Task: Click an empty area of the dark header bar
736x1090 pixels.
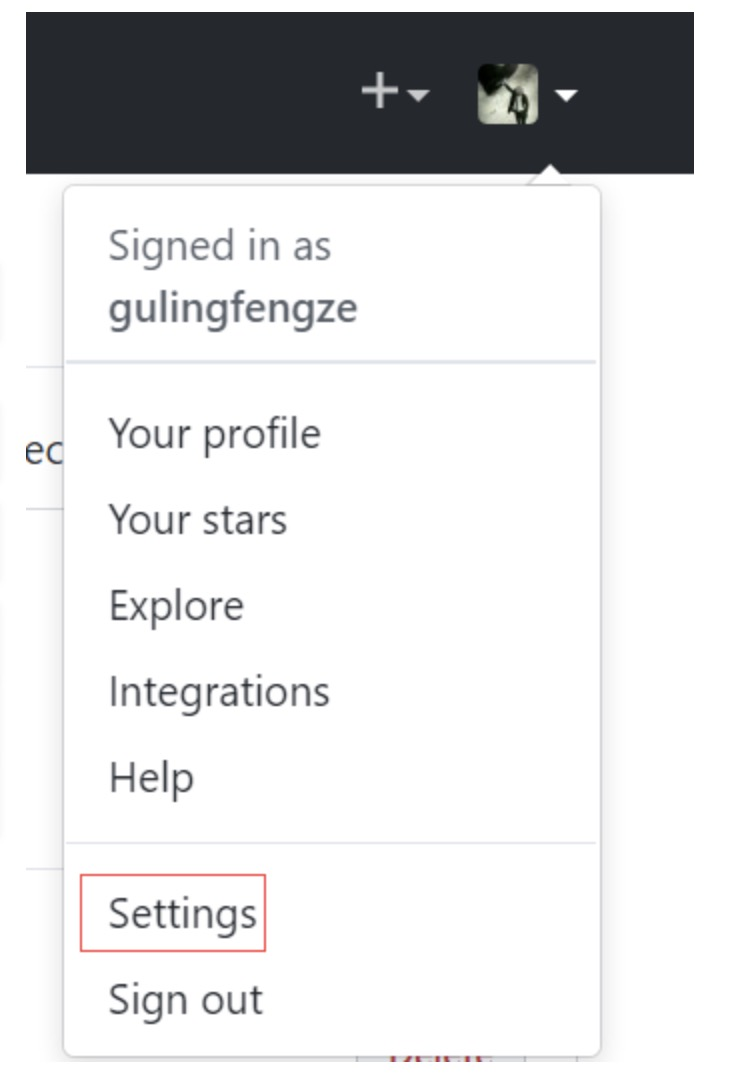Action: [x=188, y=92]
